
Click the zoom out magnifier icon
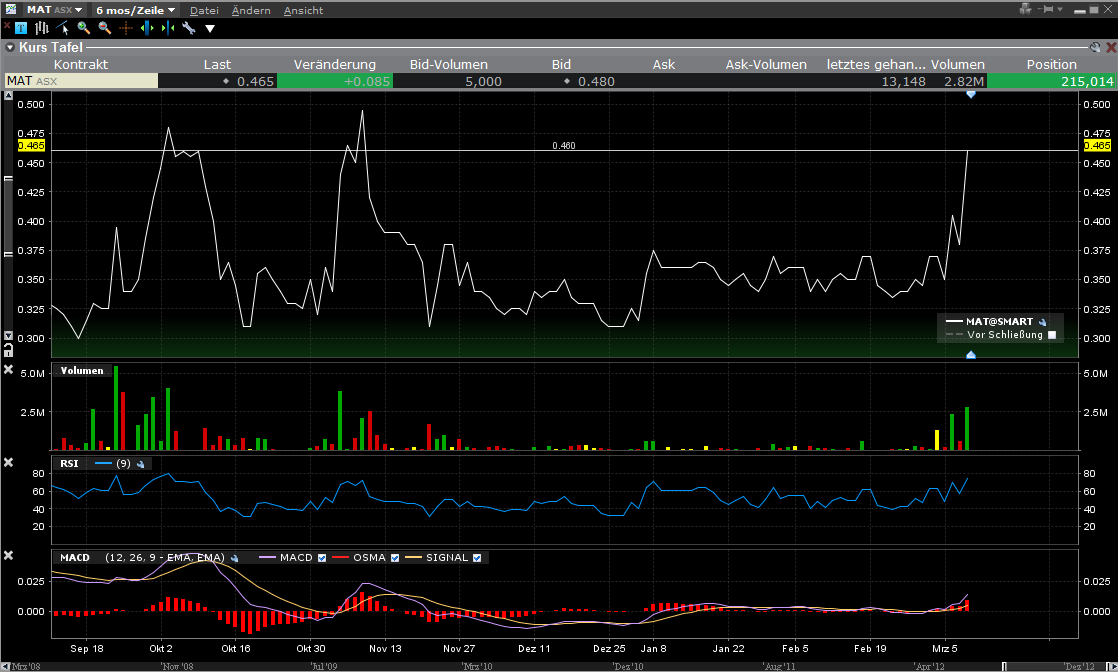point(104,28)
